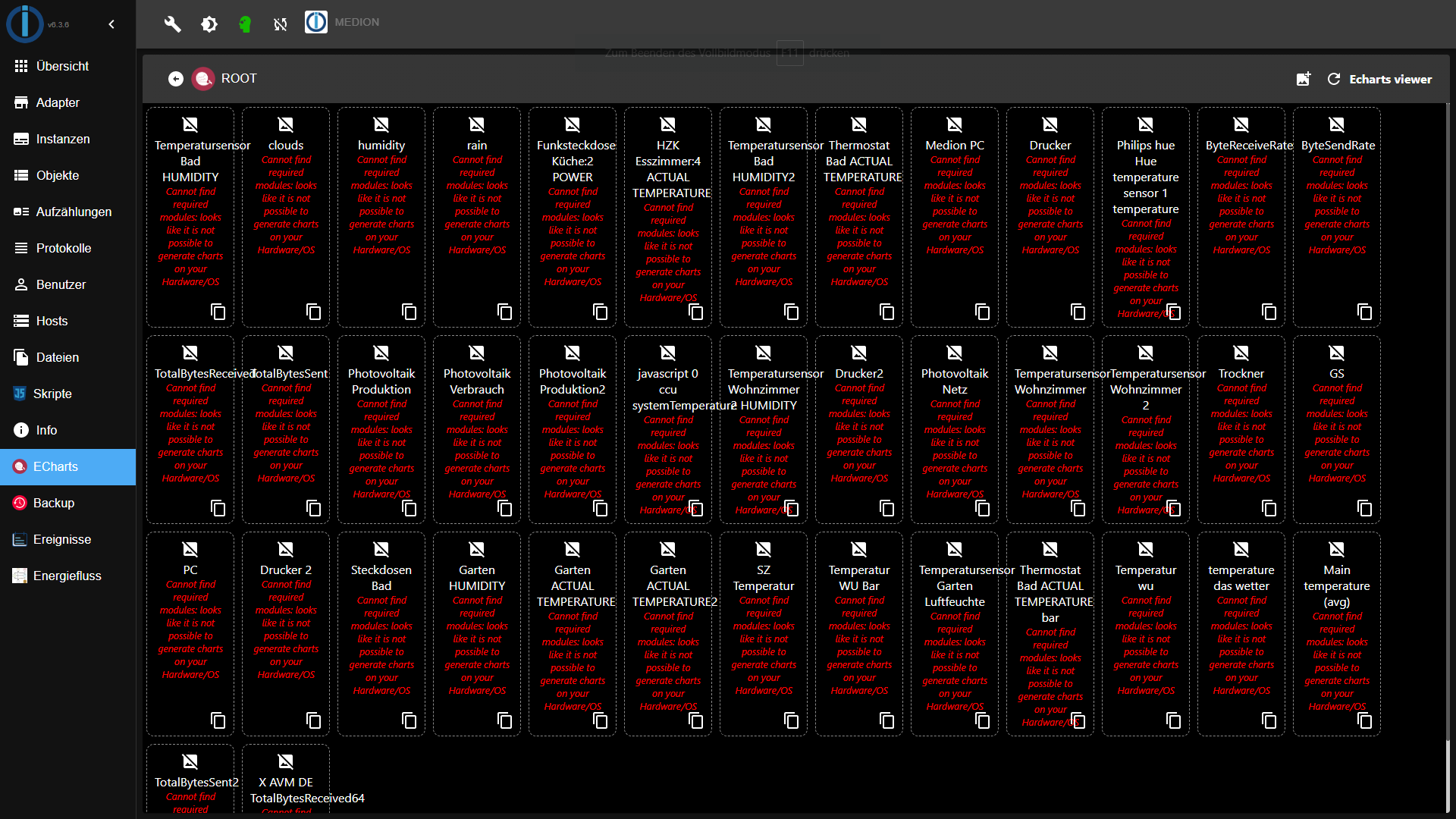Click the green expert mode head icon
Screen dimensions: 1456x819
[x=245, y=24]
